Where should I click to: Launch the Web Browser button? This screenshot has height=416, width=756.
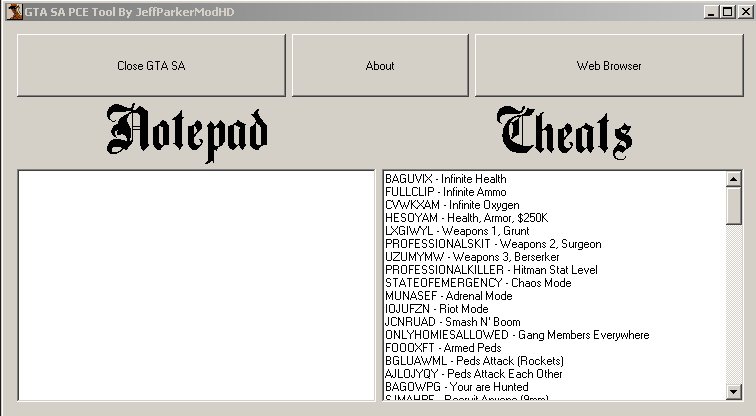pos(608,66)
